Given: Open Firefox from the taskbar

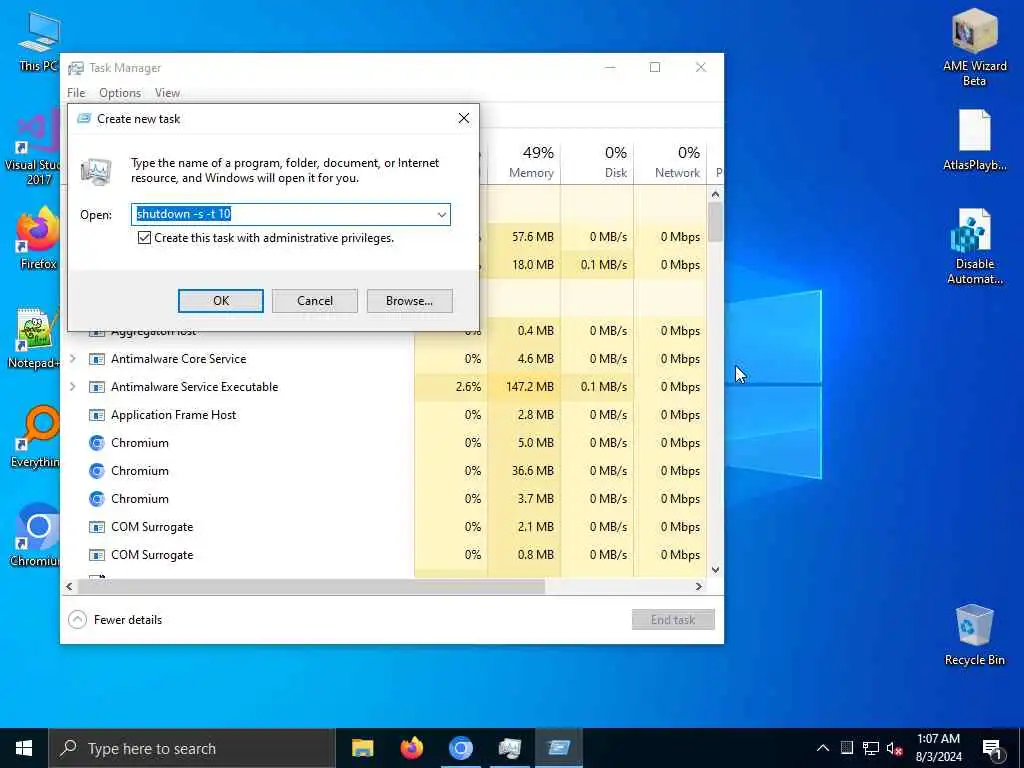Looking at the screenshot, I should [411, 748].
